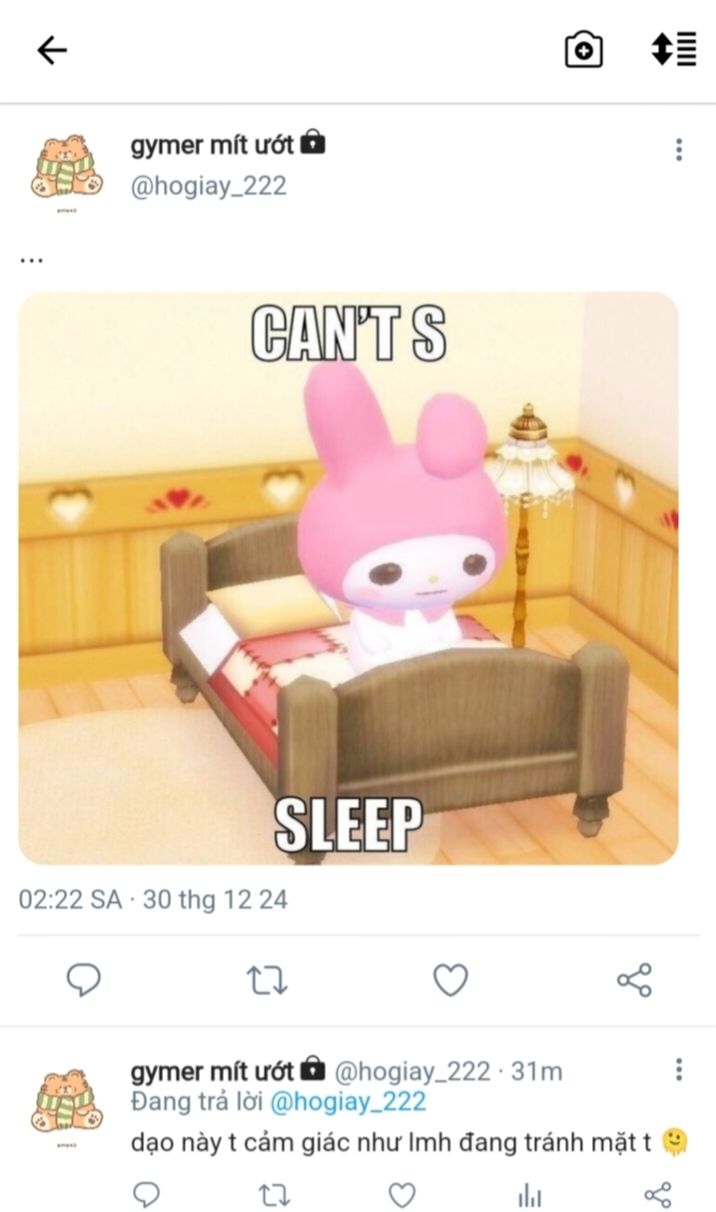Open the three-dot menu on main tweet

[x=679, y=149]
